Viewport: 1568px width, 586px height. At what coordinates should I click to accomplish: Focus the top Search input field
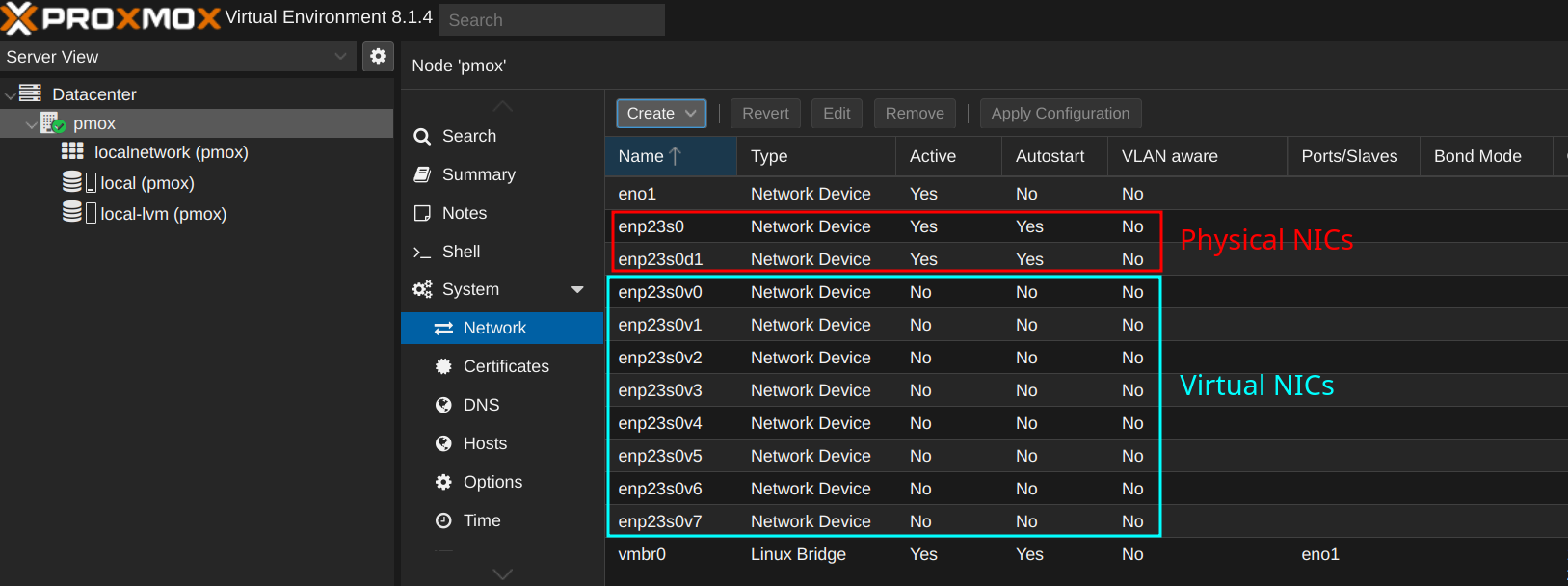click(x=552, y=19)
